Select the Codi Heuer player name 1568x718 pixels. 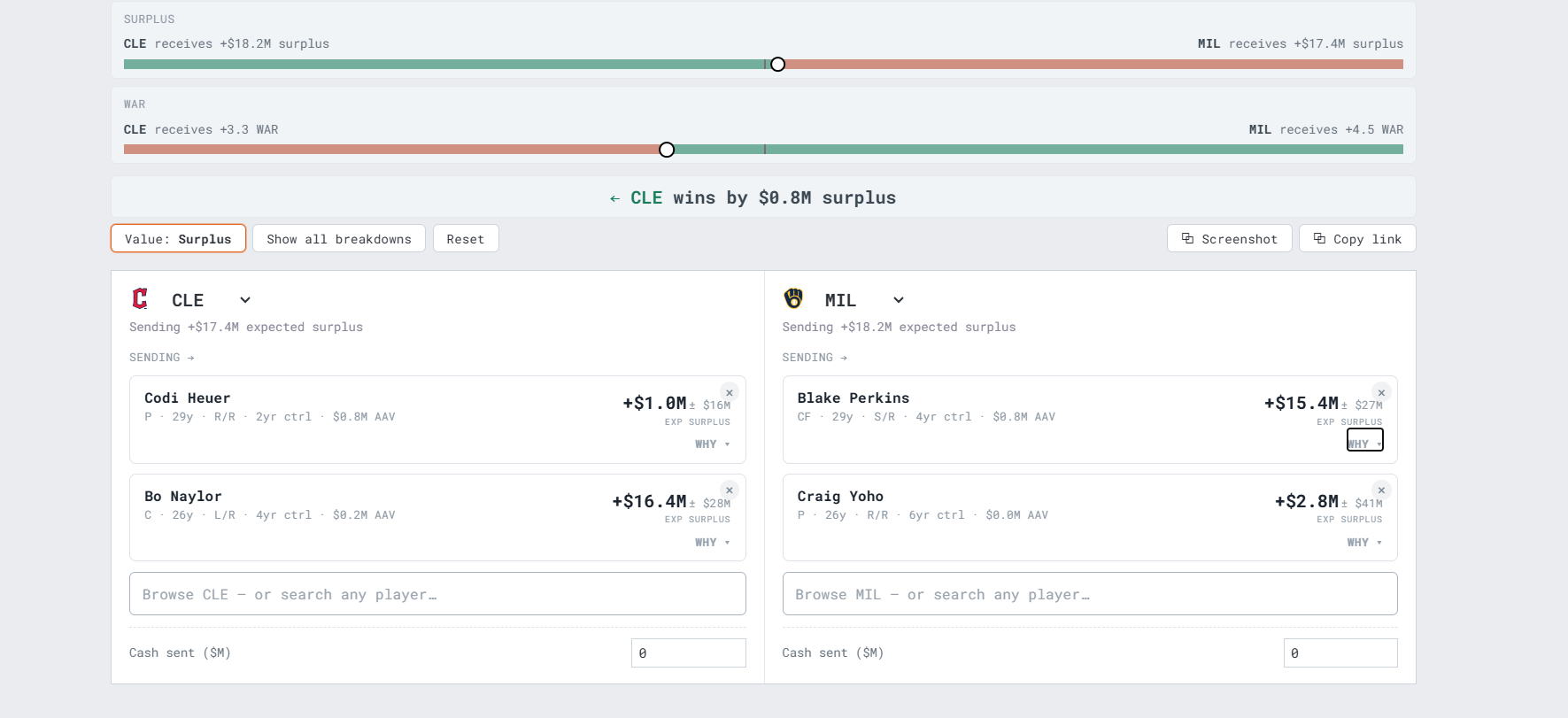pyautogui.click(x=188, y=398)
